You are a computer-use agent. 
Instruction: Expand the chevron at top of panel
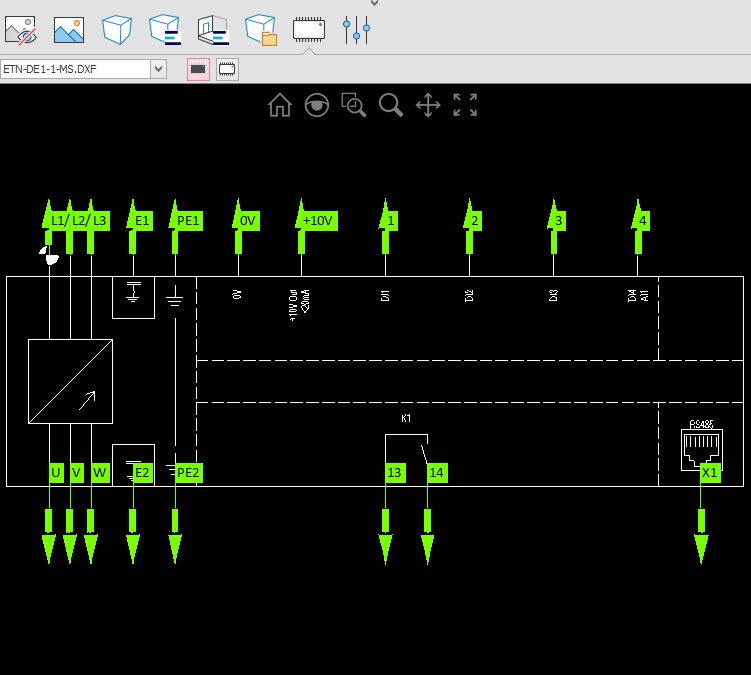coord(374,4)
